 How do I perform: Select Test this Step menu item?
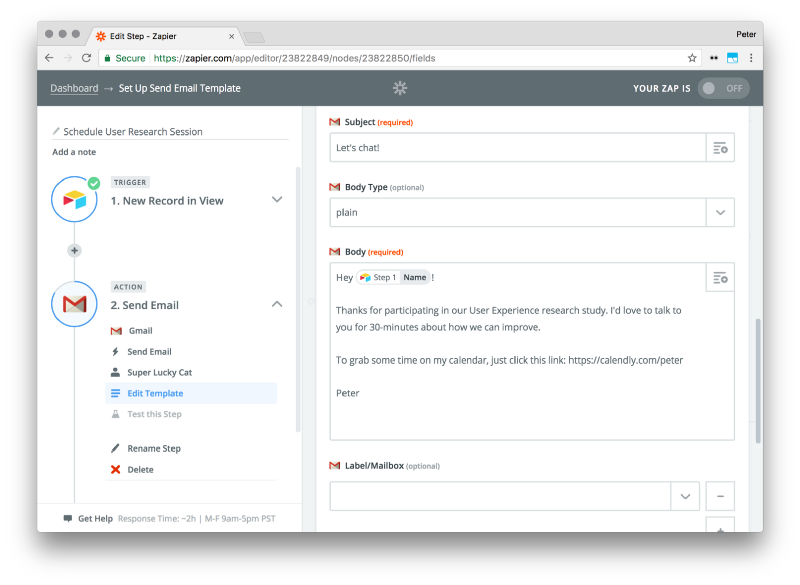click(x=154, y=414)
